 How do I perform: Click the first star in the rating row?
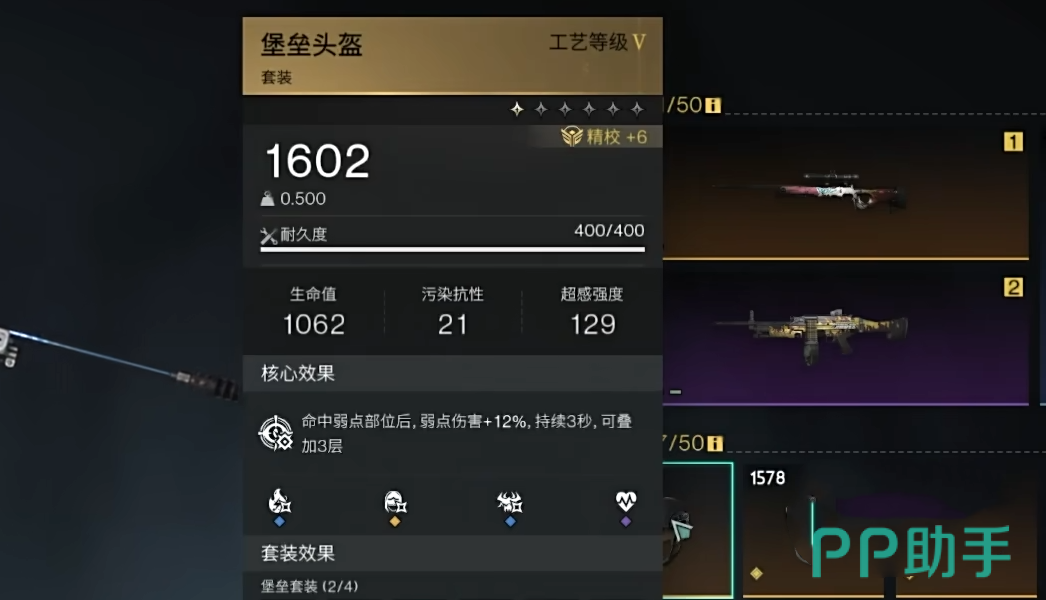[517, 109]
